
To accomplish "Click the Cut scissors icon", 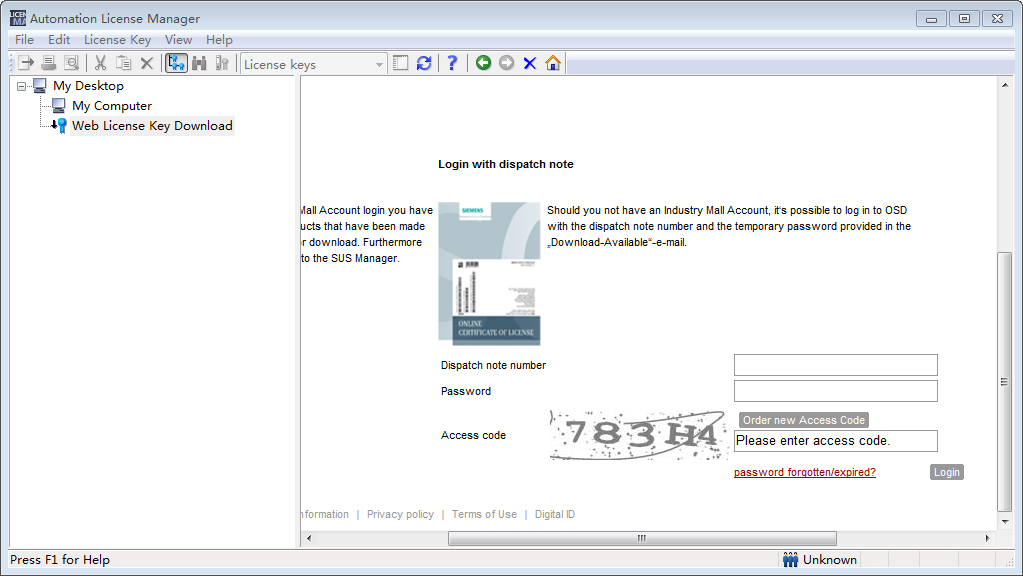I will coord(100,63).
